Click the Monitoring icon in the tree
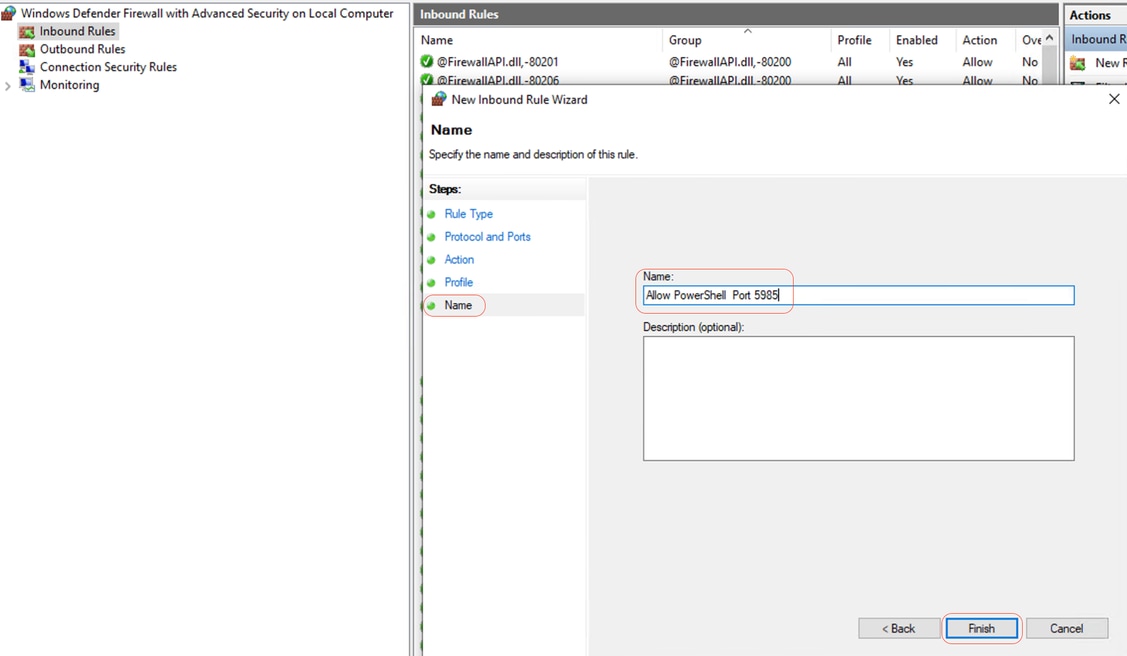 (27, 85)
